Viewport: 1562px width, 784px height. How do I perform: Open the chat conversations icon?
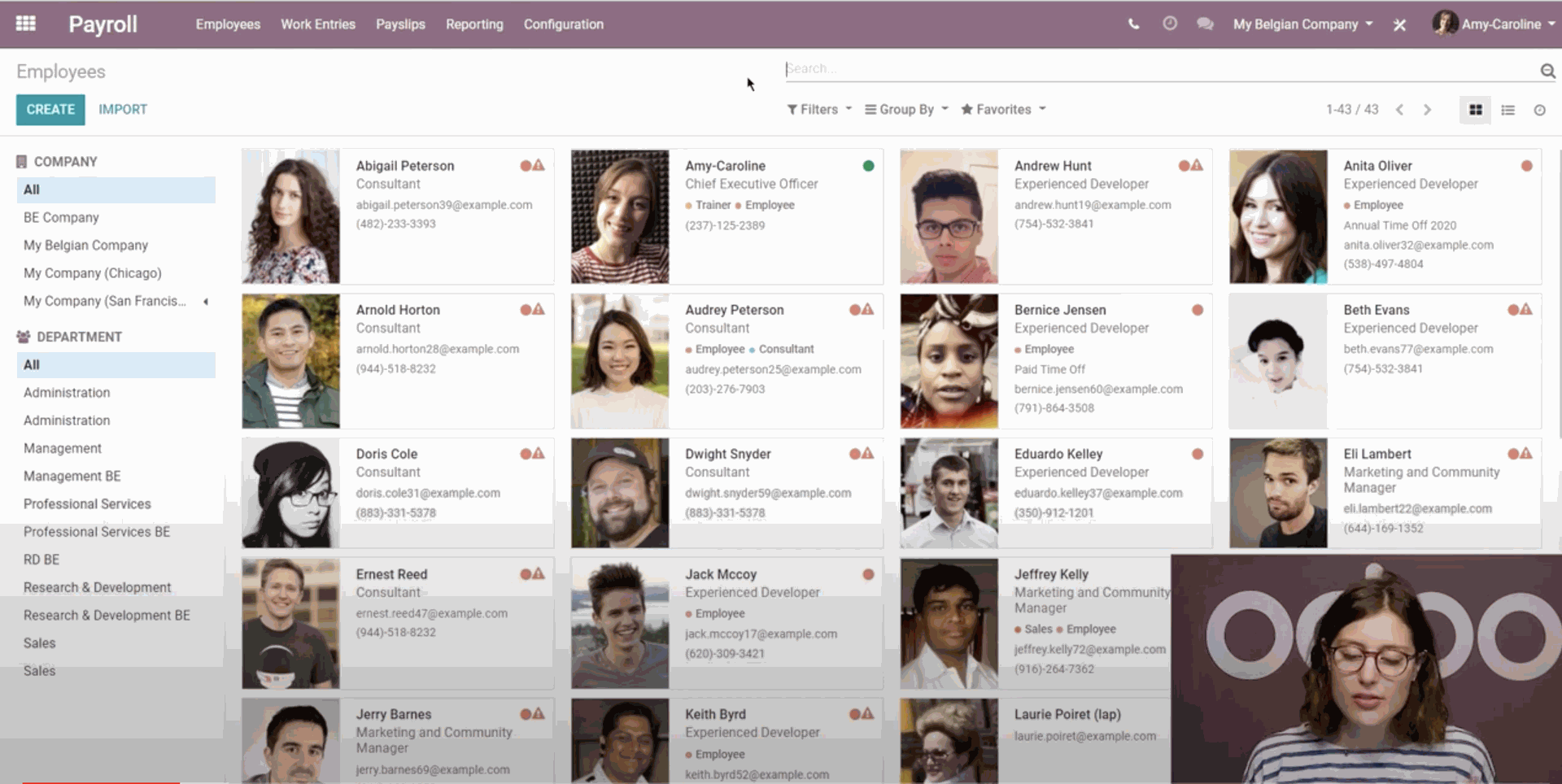tap(1205, 24)
